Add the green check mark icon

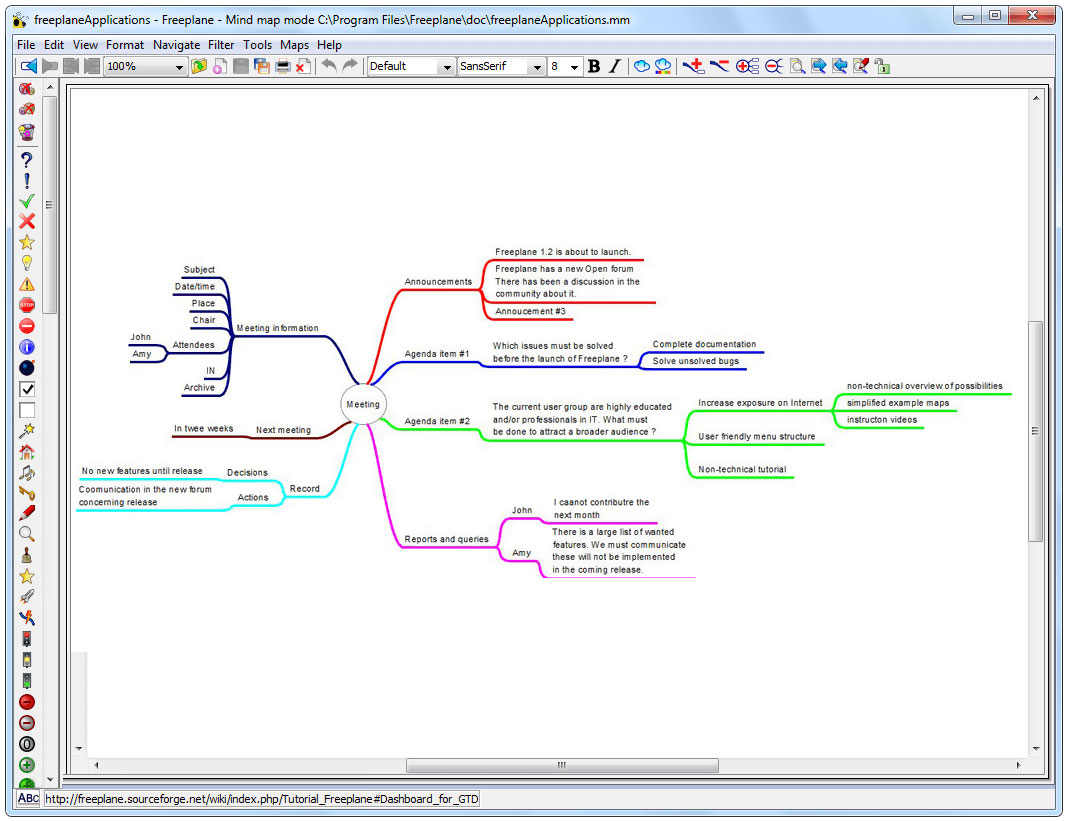(27, 201)
